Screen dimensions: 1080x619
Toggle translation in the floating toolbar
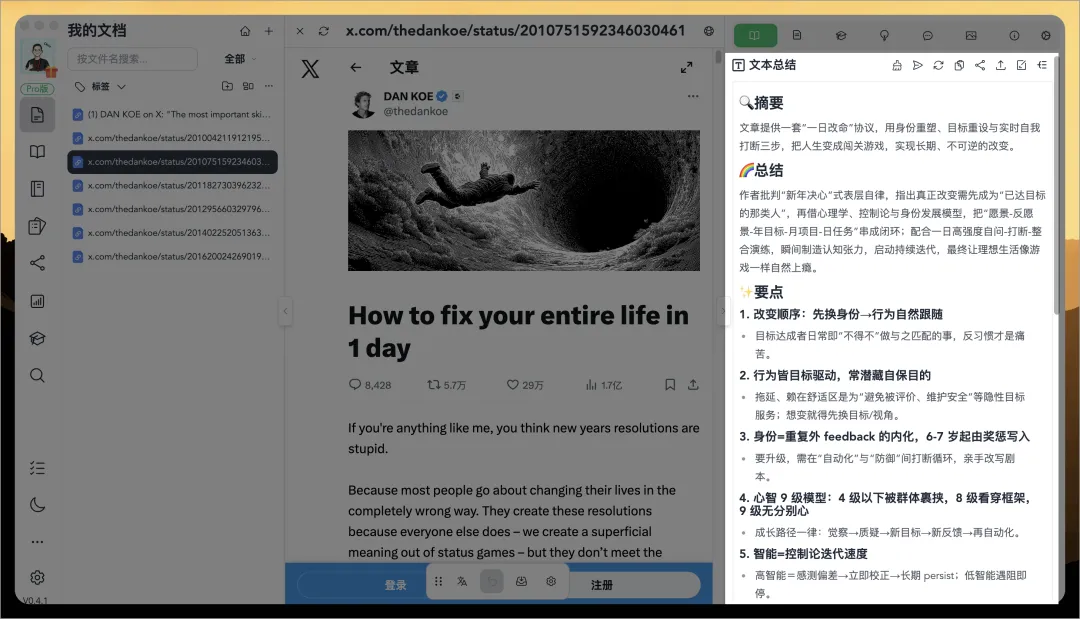click(464, 580)
